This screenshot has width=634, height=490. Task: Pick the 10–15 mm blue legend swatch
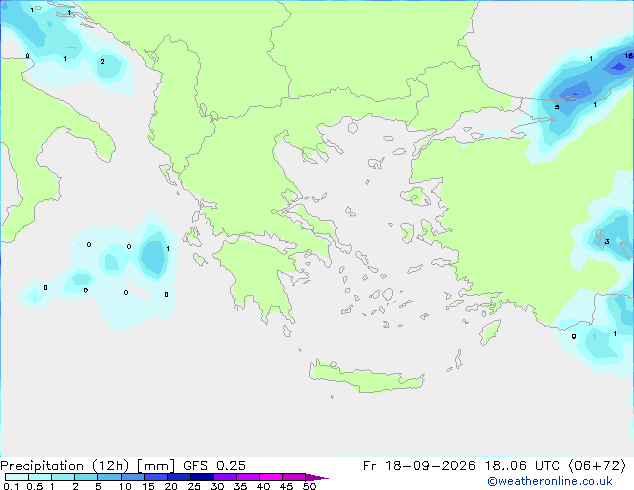[x=133, y=477]
